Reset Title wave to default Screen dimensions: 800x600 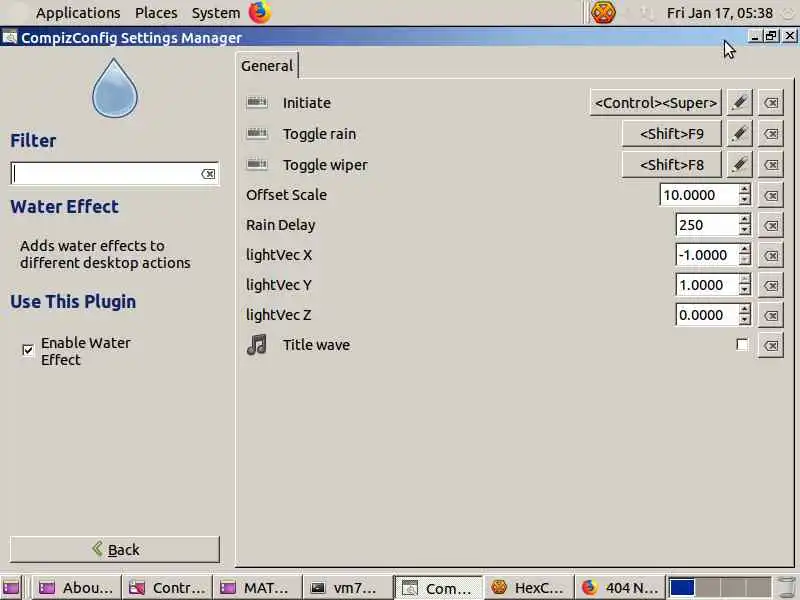[x=770, y=345]
